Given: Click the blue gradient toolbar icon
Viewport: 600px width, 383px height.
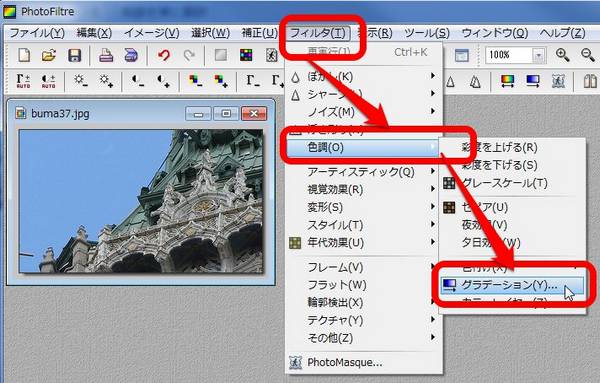Looking at the screenshot, I should [x=533, y=81].
